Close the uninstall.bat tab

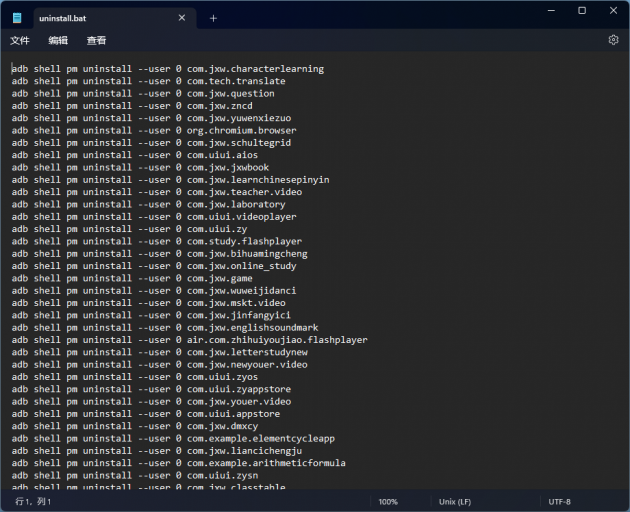pos(181,18)
